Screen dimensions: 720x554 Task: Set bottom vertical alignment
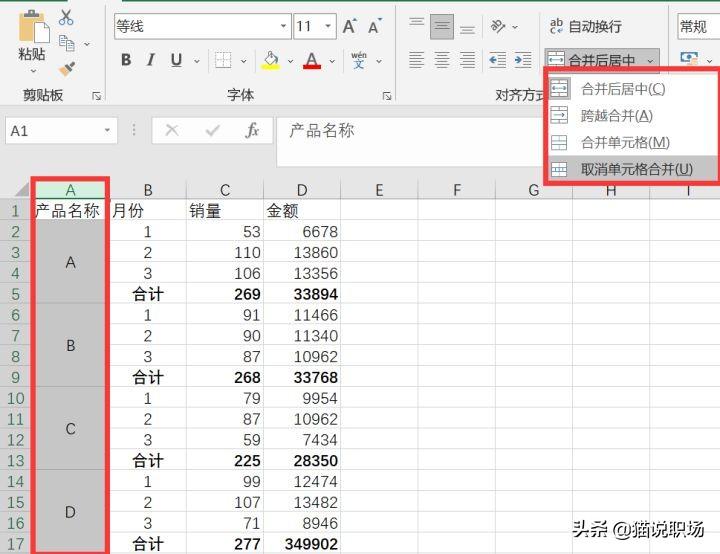pyautogui.click(x=467, y=27)
